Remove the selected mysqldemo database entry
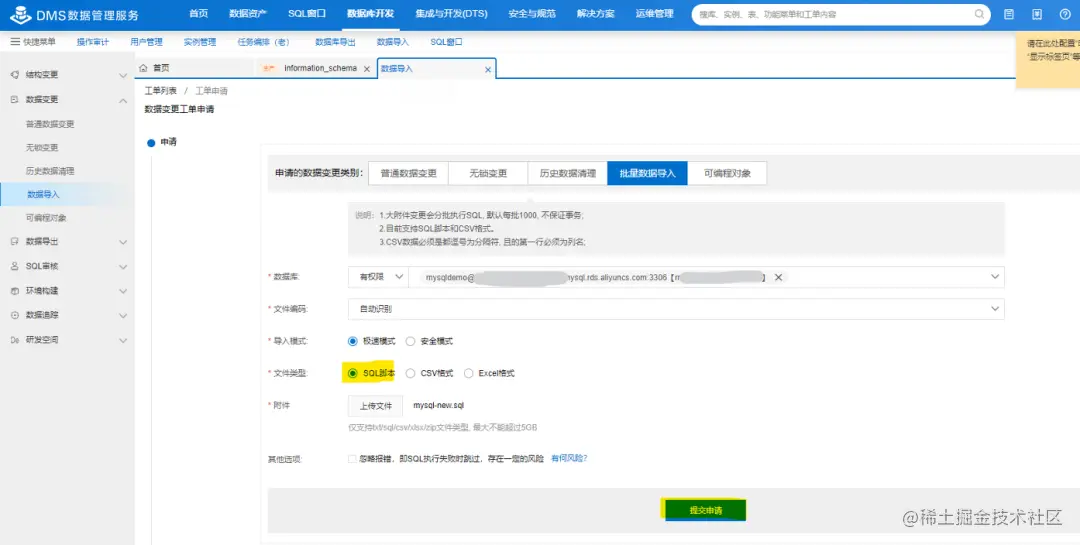Screen dimensions: 1080x545 (778, 277)
